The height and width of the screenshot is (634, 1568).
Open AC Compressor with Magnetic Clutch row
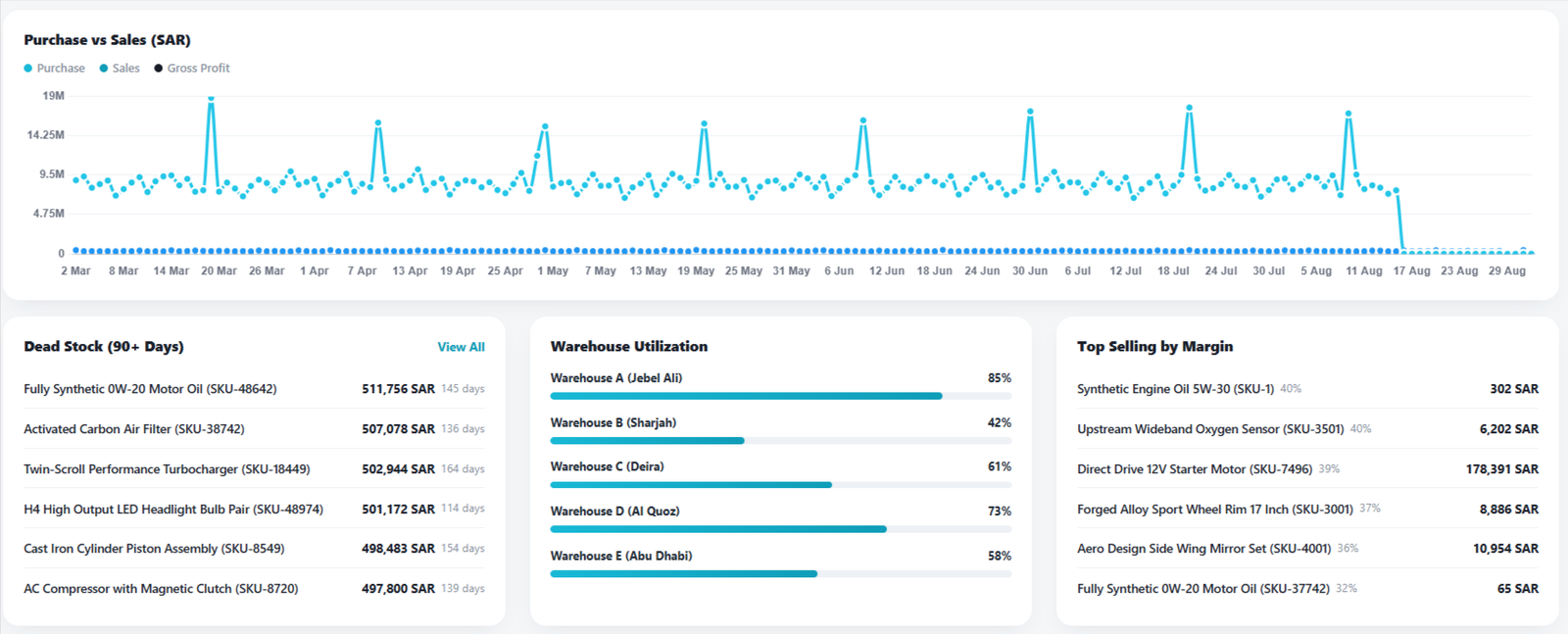pyautogui.click(x=254, y=589)
